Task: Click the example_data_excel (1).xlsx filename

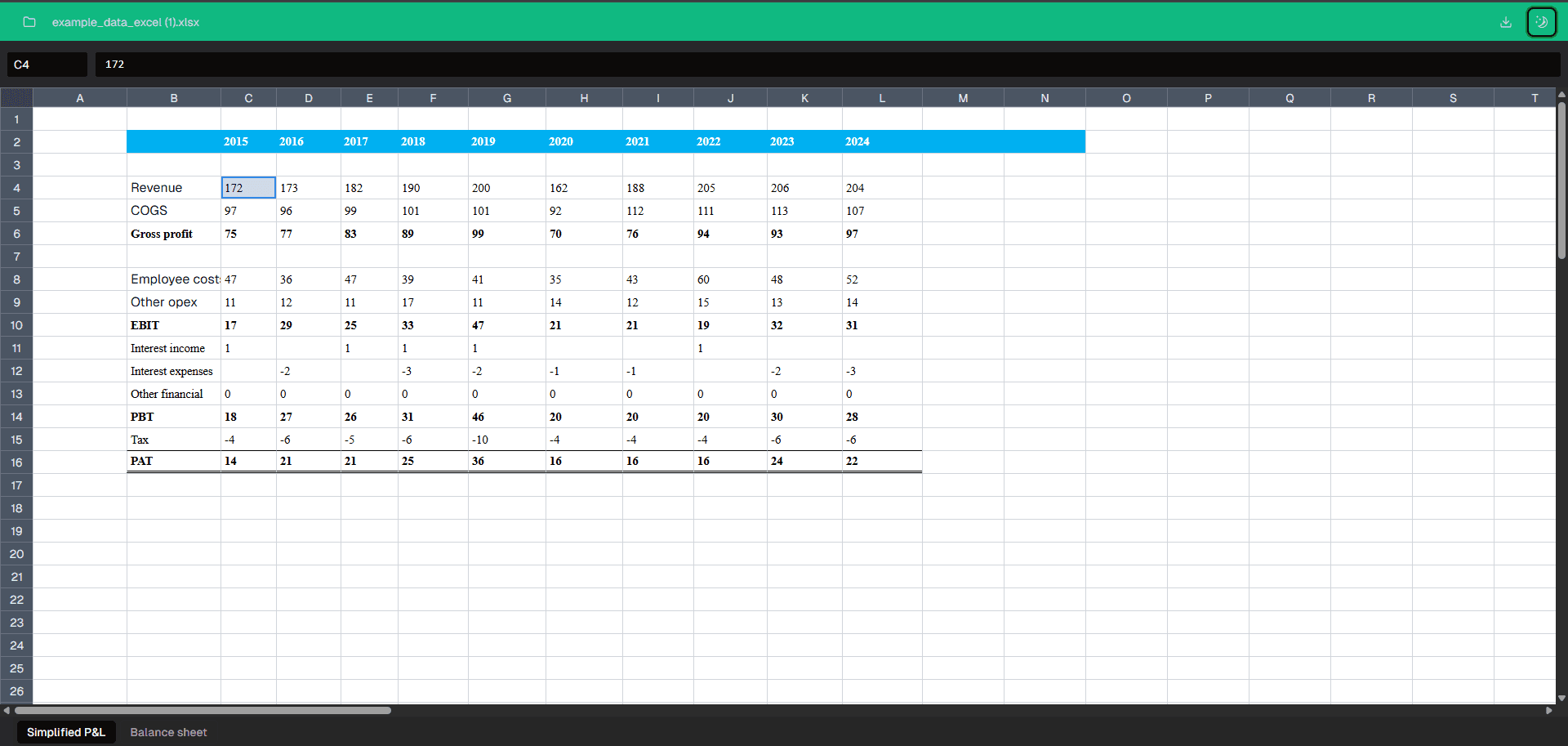Action: [126, 22]
